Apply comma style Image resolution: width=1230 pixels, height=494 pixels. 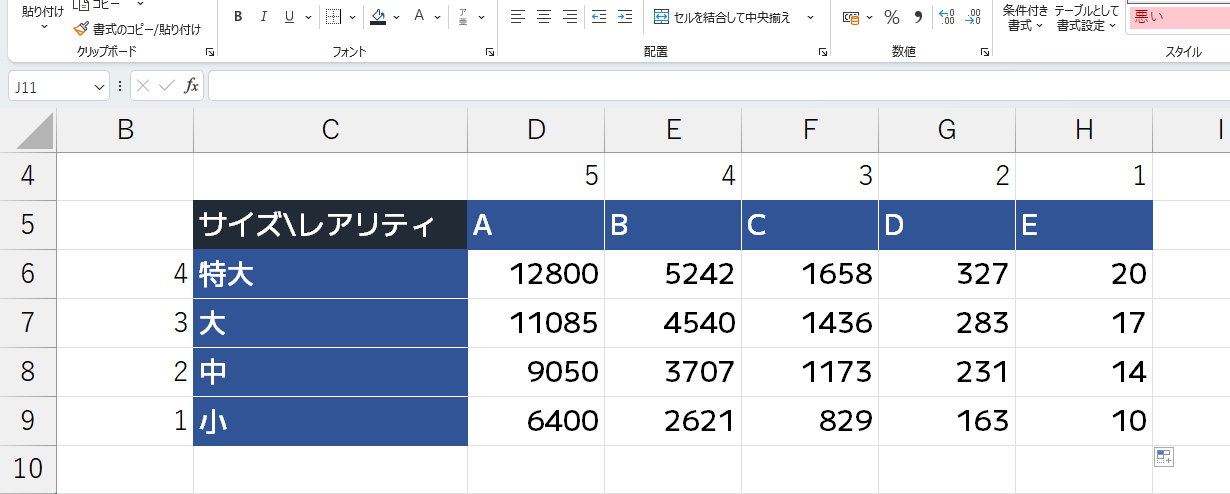point(918,17)
